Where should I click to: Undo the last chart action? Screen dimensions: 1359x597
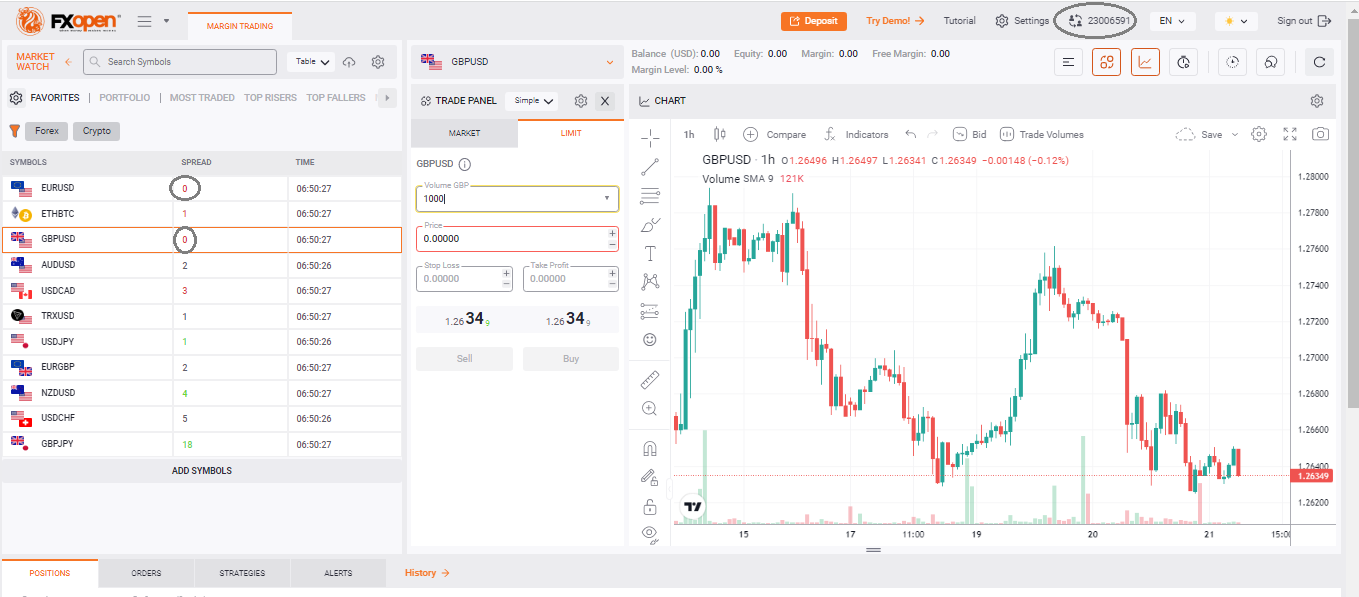click(x=910, y=134)
